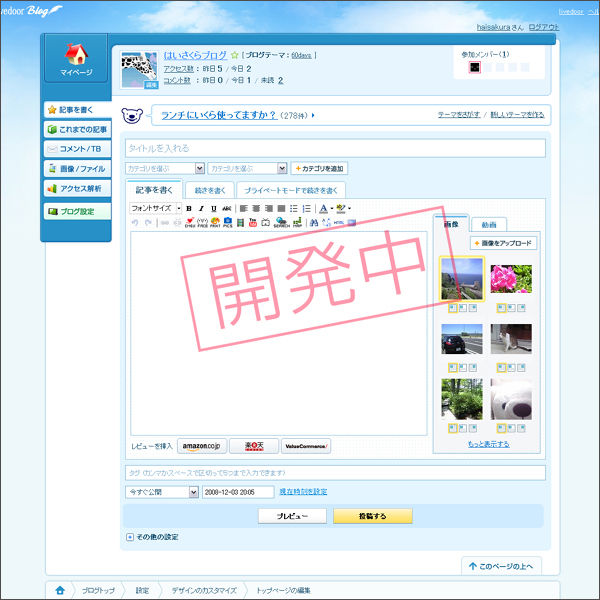The width and height of the screenshot is (600, 600).
Task: Select the black car image thumbnail
Action: [462, 339]
